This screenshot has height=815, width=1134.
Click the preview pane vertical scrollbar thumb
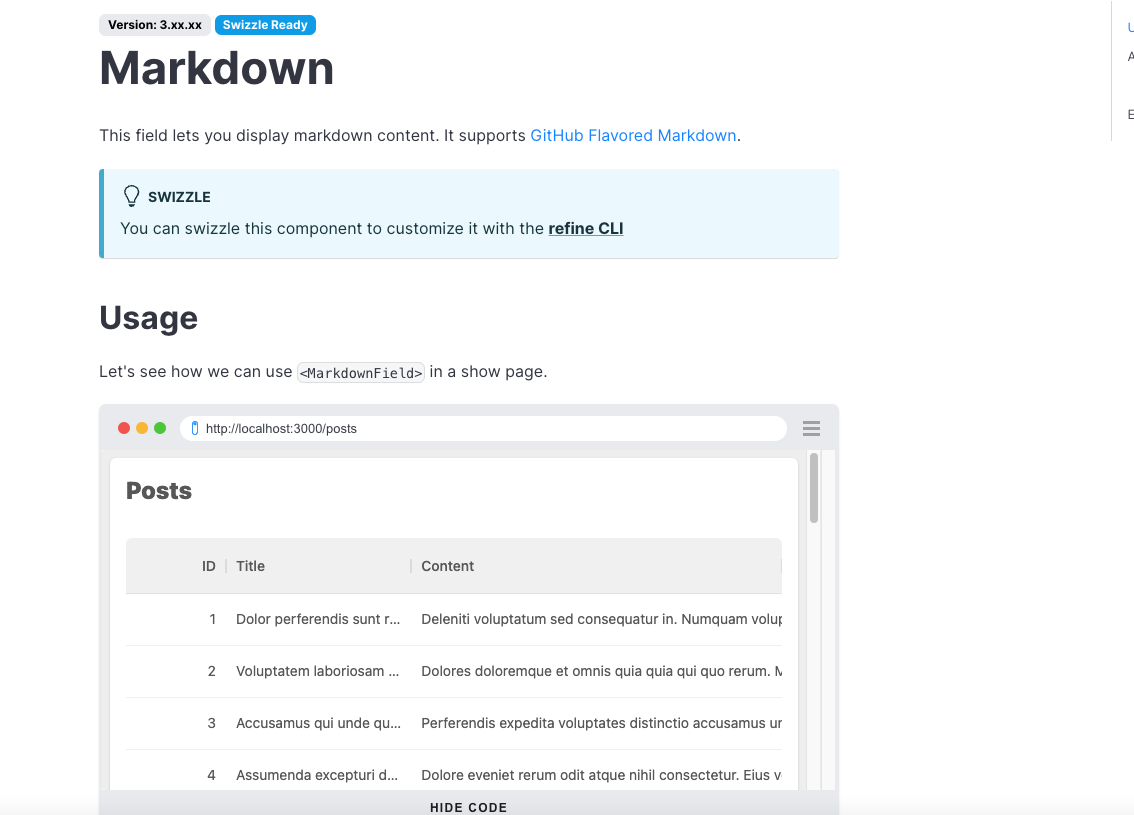(x=814, y=487)
